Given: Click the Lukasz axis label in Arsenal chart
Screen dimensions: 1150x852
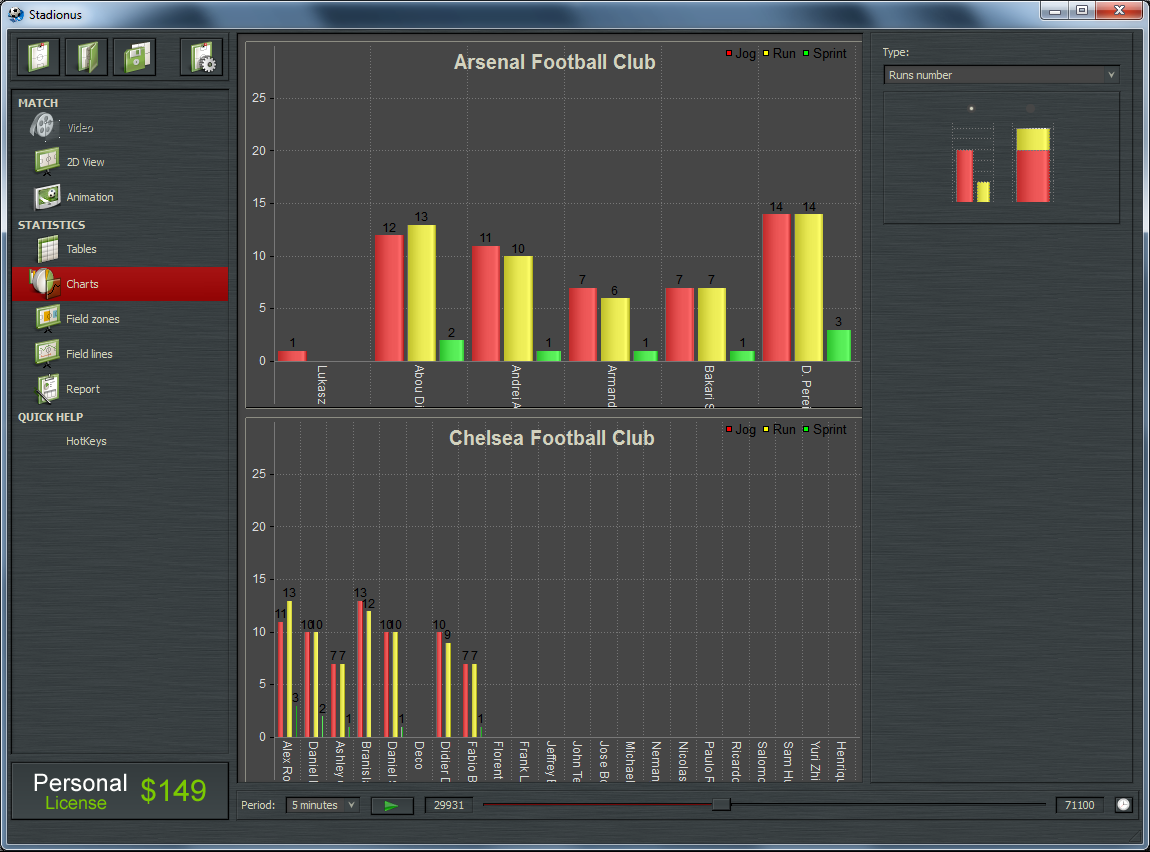Looking at the screenshot, I should point(322,385).
